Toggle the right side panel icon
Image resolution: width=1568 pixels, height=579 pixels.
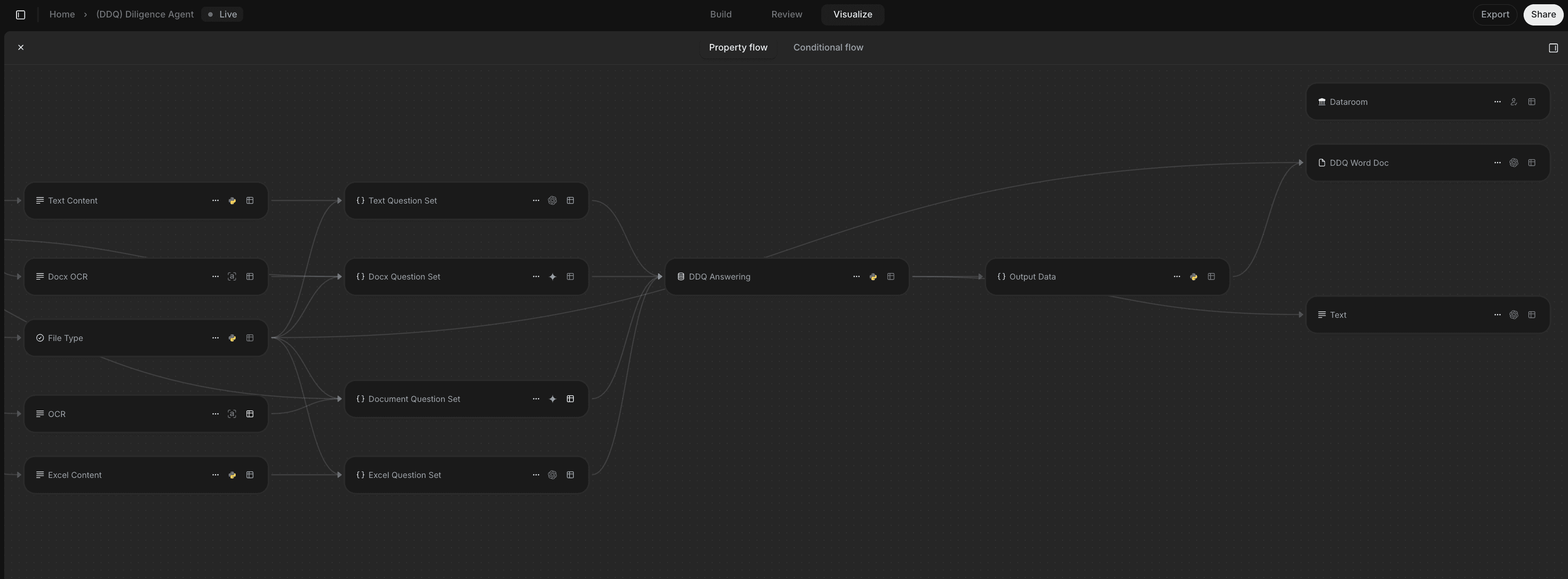[x=1553, y=48]
